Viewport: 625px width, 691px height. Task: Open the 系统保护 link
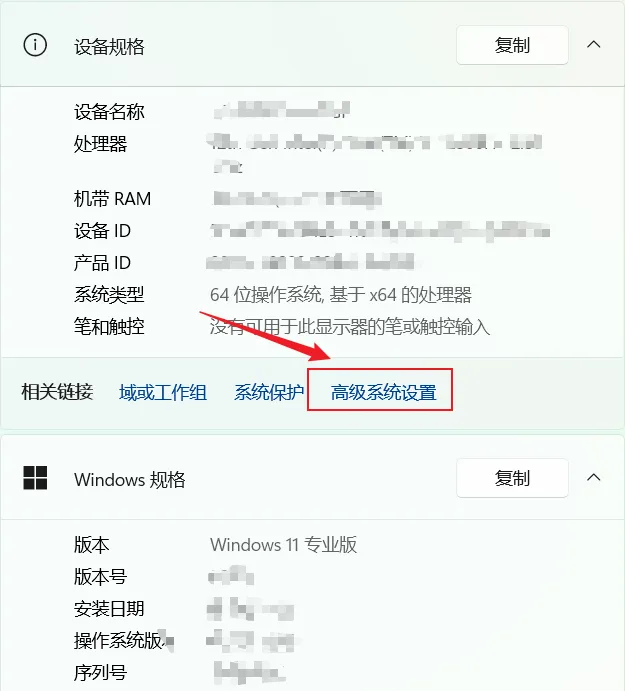pyautogui.click(x=269, y=392)
